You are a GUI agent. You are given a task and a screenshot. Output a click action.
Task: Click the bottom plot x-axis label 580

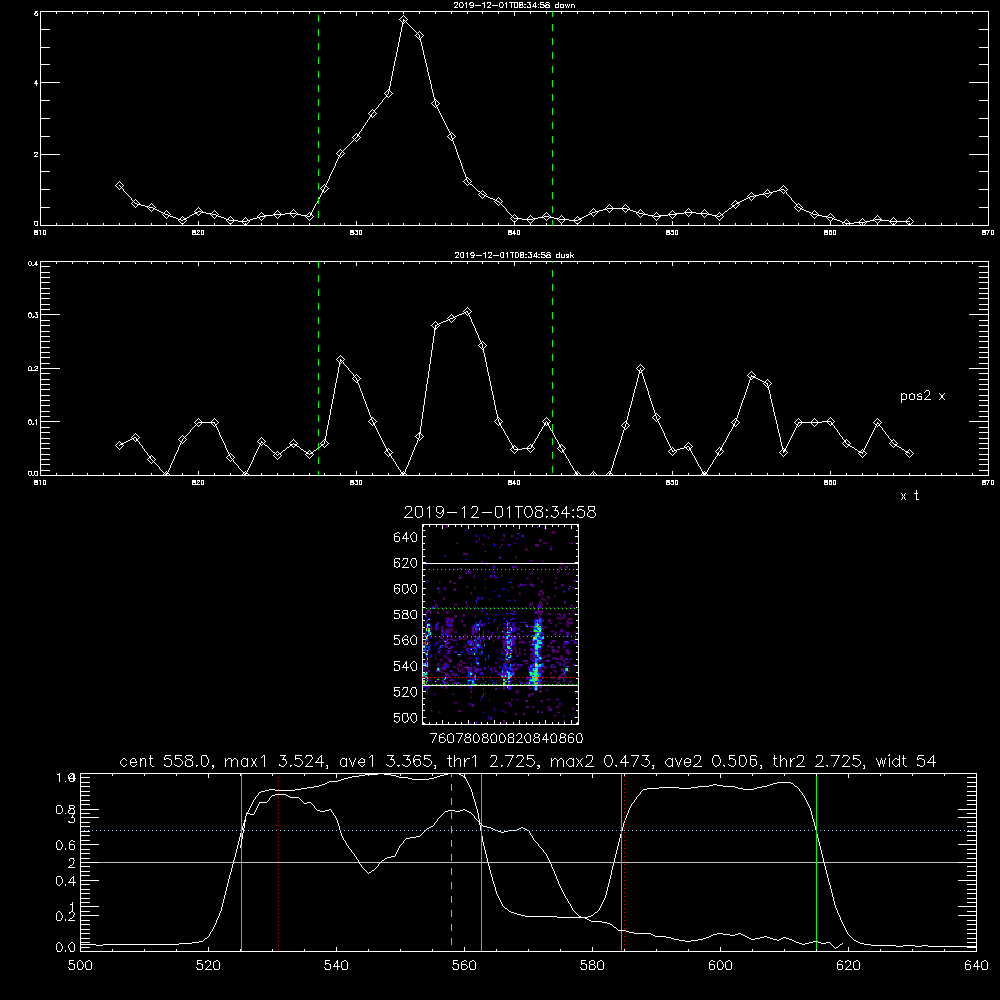592,966
